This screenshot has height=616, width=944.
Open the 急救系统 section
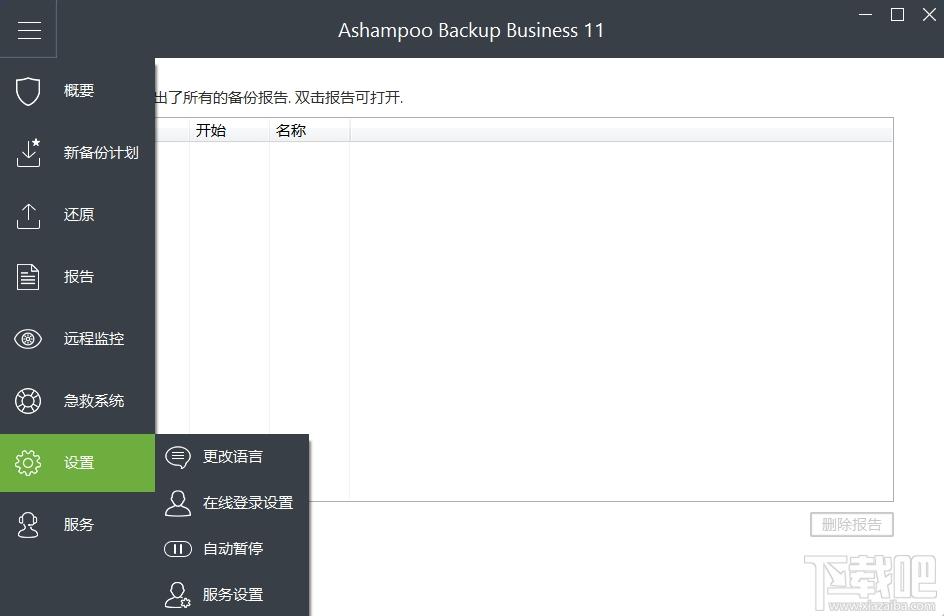[x=77, y=401]
